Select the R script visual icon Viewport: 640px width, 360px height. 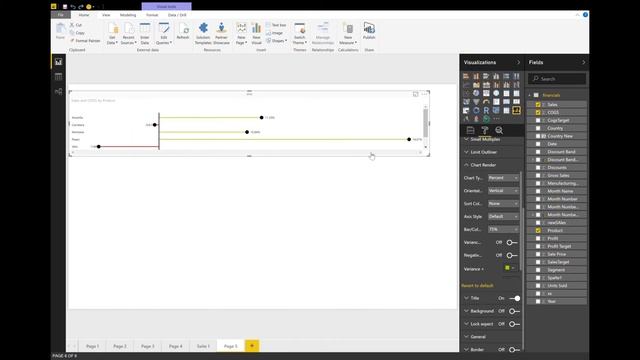tap(486, 110)
